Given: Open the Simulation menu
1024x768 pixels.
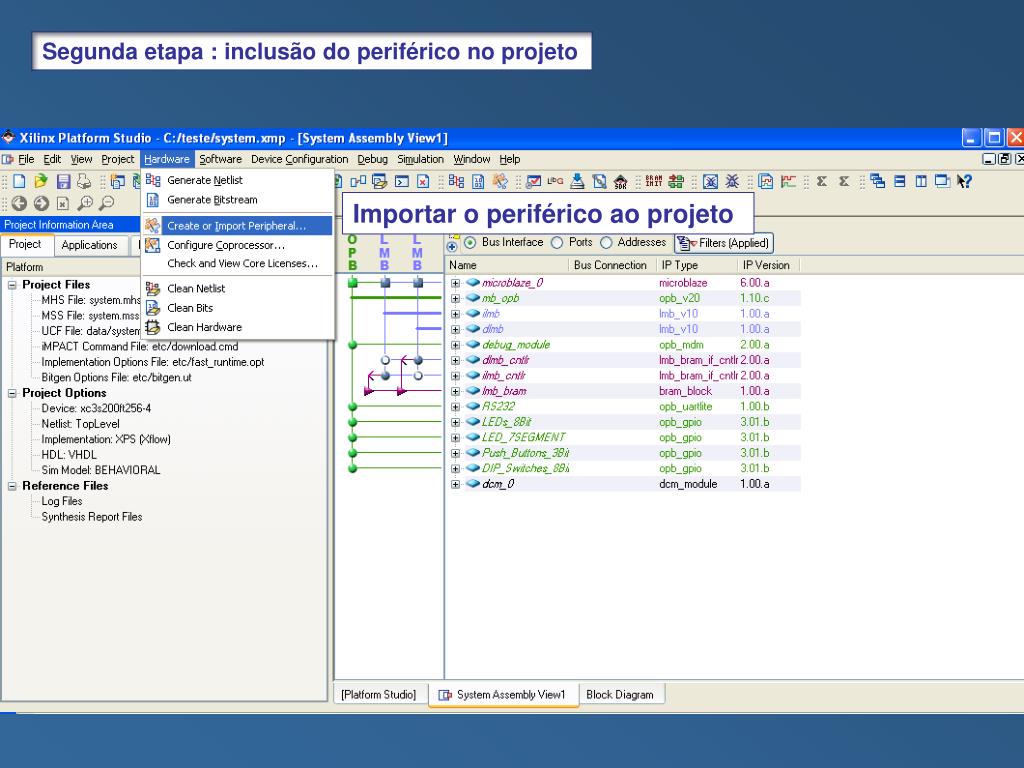Looking at the screenshot, I should point(420,159).
